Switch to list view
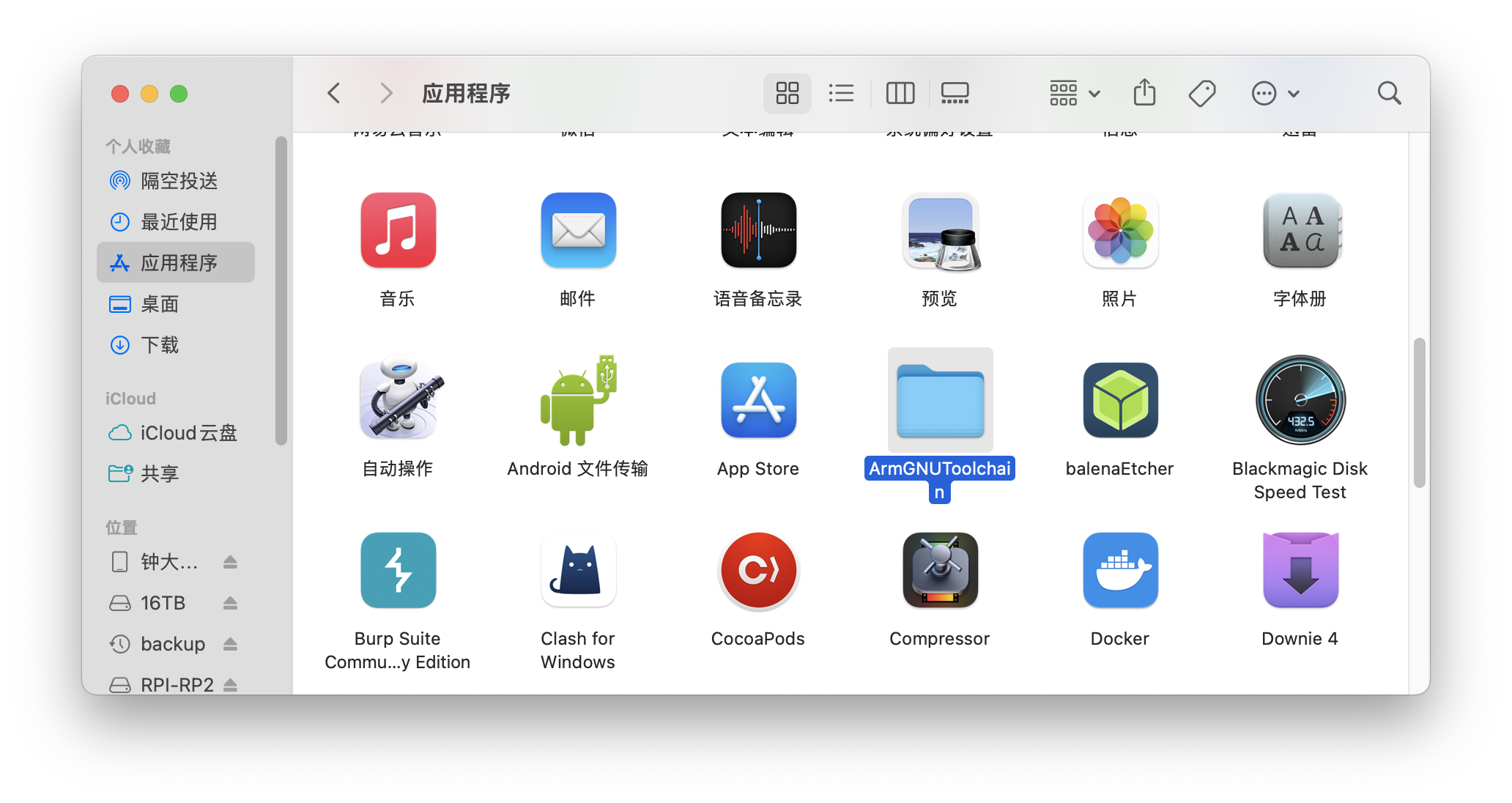This screenshot has width=1512, height=803. click(840, 94)
